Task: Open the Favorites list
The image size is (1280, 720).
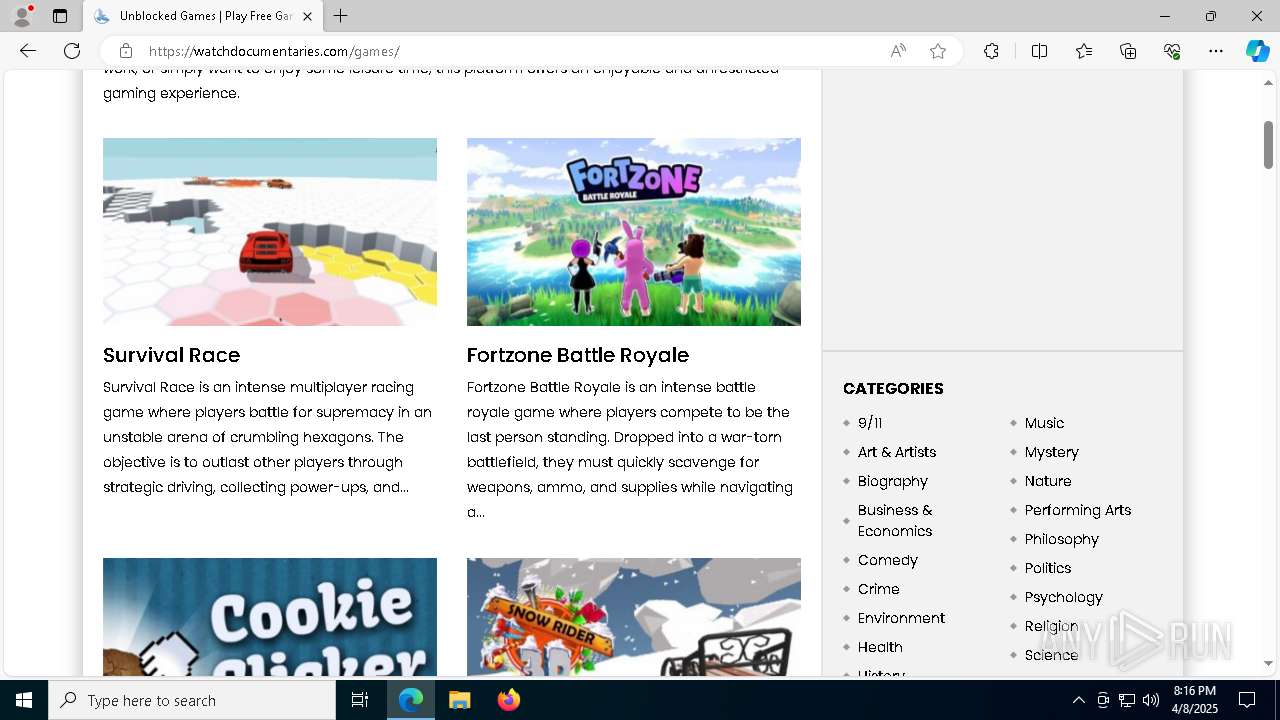Action: point(1084,51)
